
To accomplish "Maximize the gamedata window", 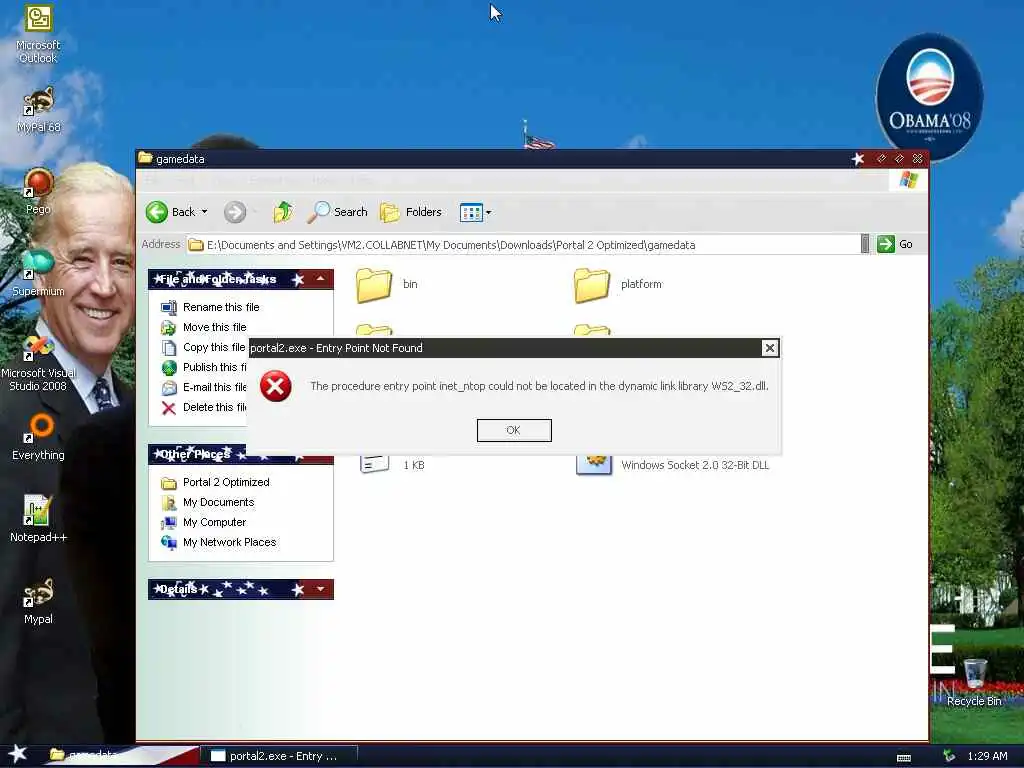I will 899,159.
